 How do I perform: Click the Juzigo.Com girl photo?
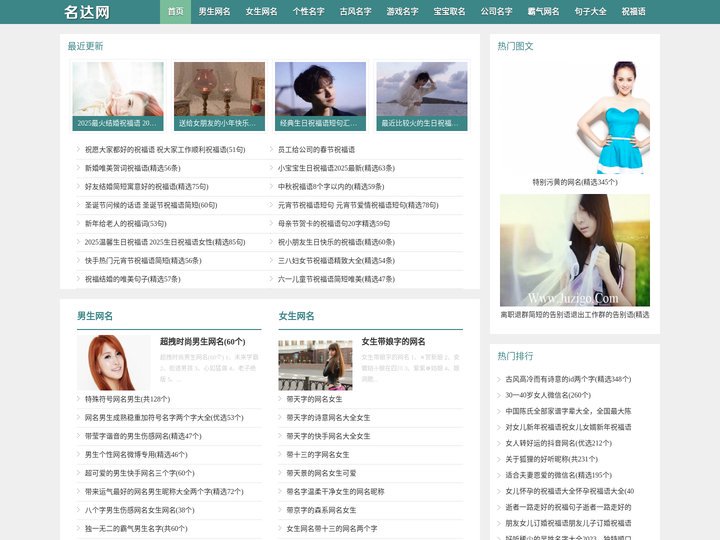575,250
